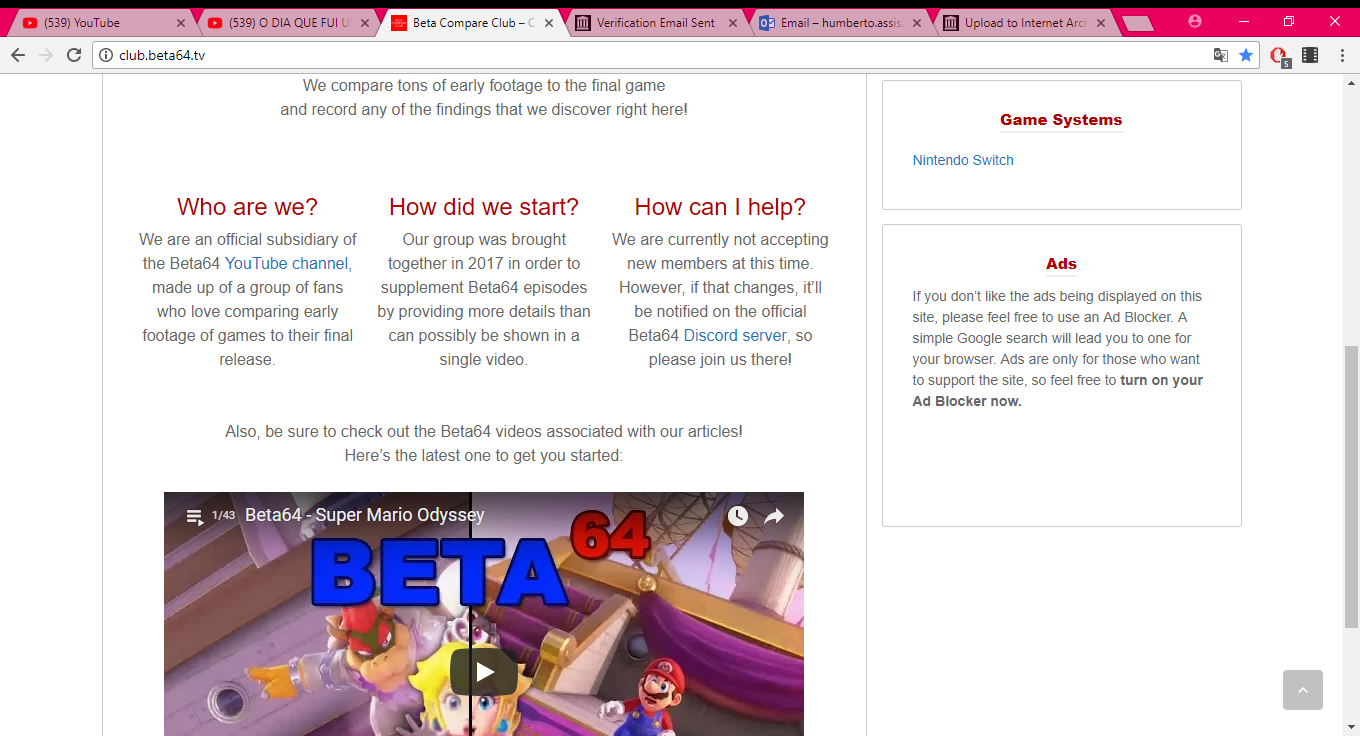Viewport: 1360px width, 736px height.
Task: Switch to the O DIA QUE FUI tab
Action: 290,23
